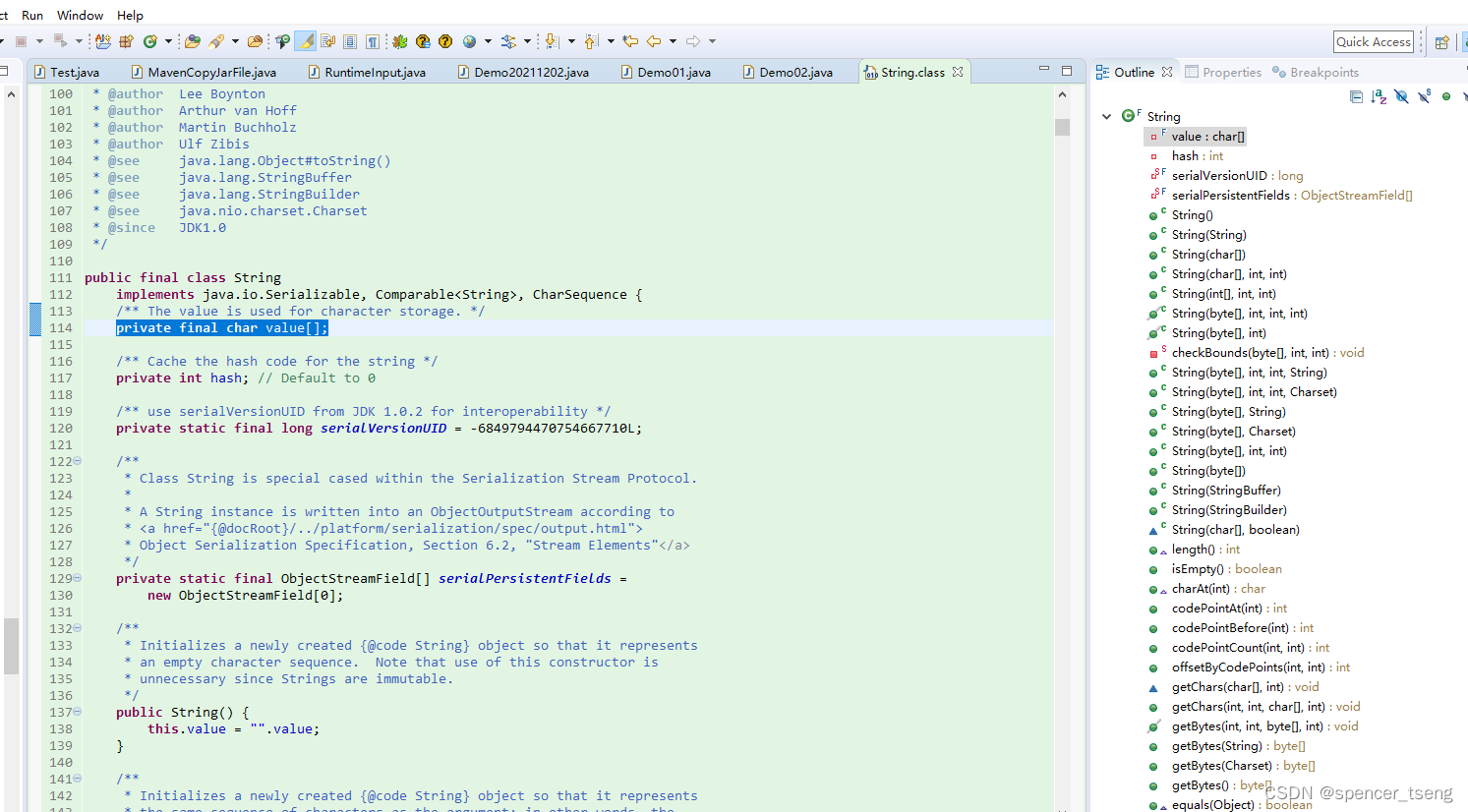The height and width of the screenshot is (812, 1468).
Task: Open the Run menu
Action: tap(31, 15)
